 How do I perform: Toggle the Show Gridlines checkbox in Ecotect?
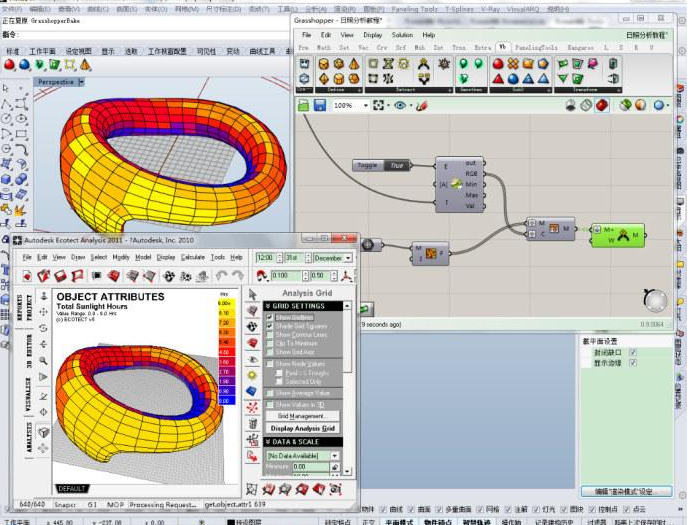pos(270,317)
